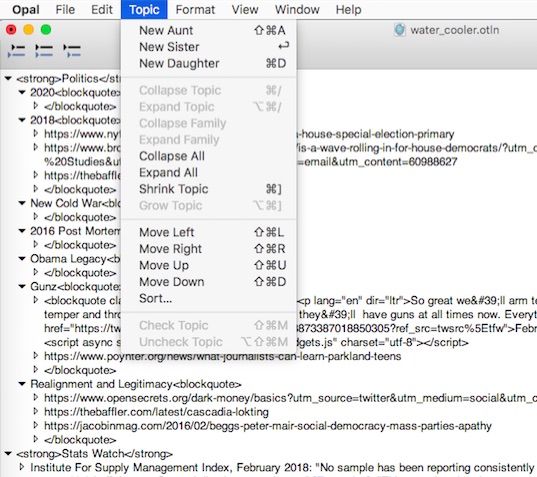This screenshot has width=537, height=477.
Task: Open the File menu
Action: 65,10
